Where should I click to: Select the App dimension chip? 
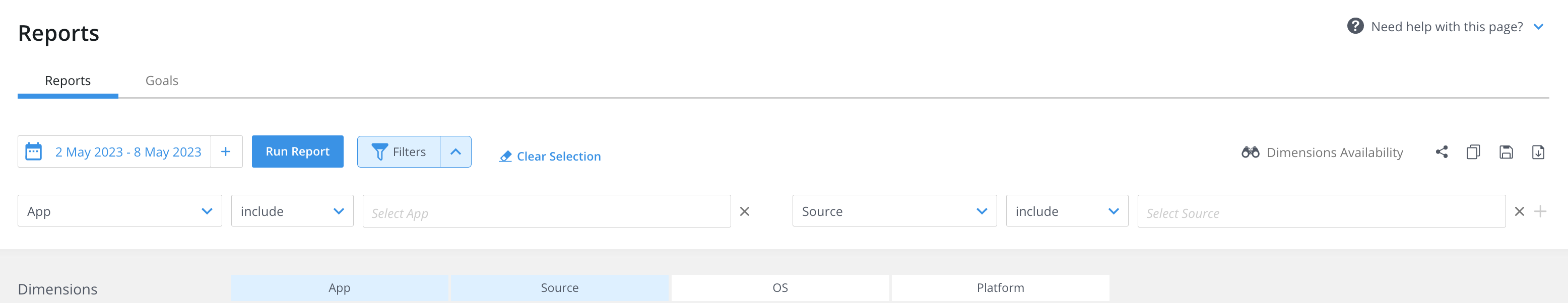[x=339, y=288]
